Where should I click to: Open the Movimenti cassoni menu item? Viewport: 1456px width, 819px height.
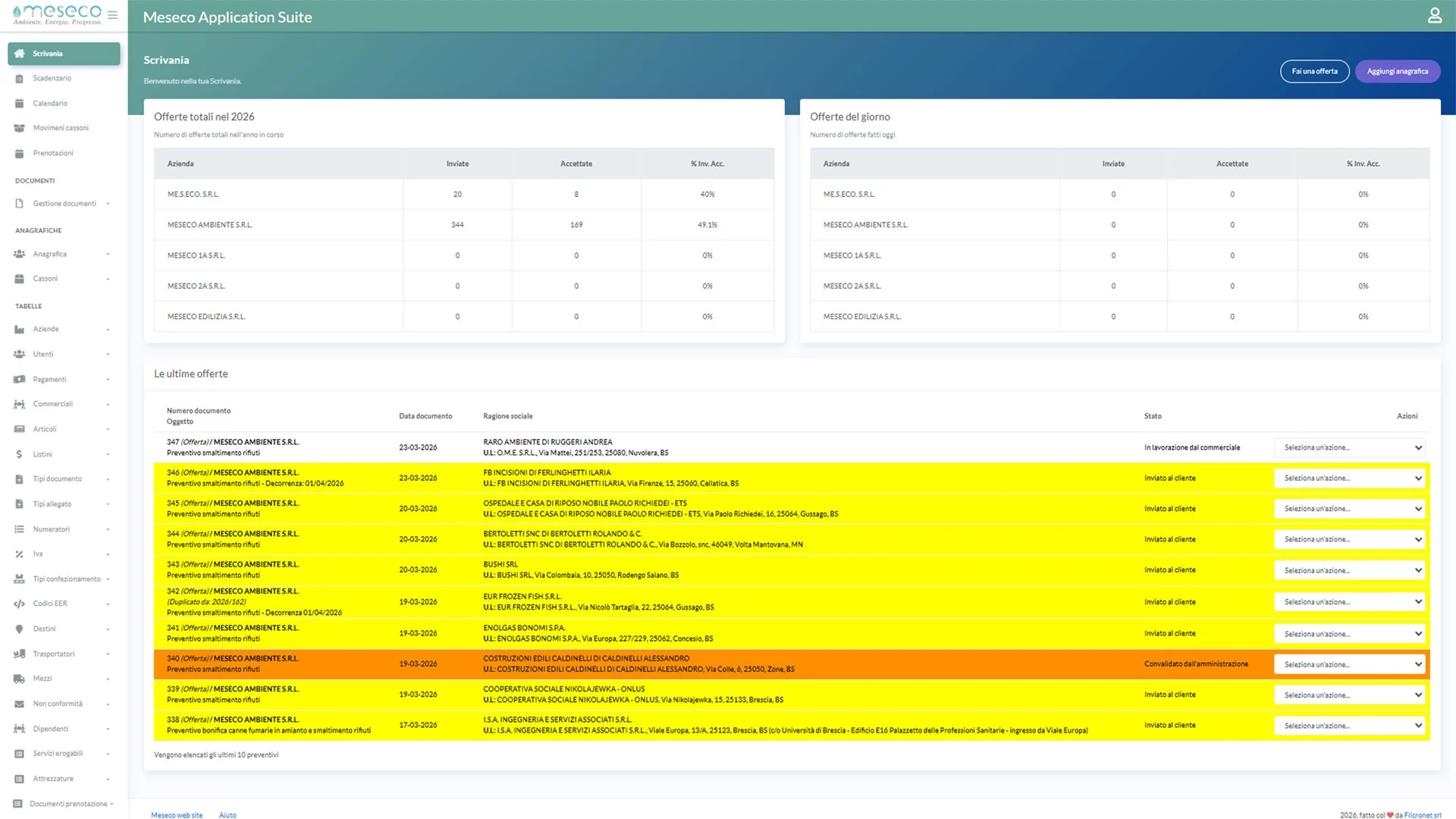(64, 128)
